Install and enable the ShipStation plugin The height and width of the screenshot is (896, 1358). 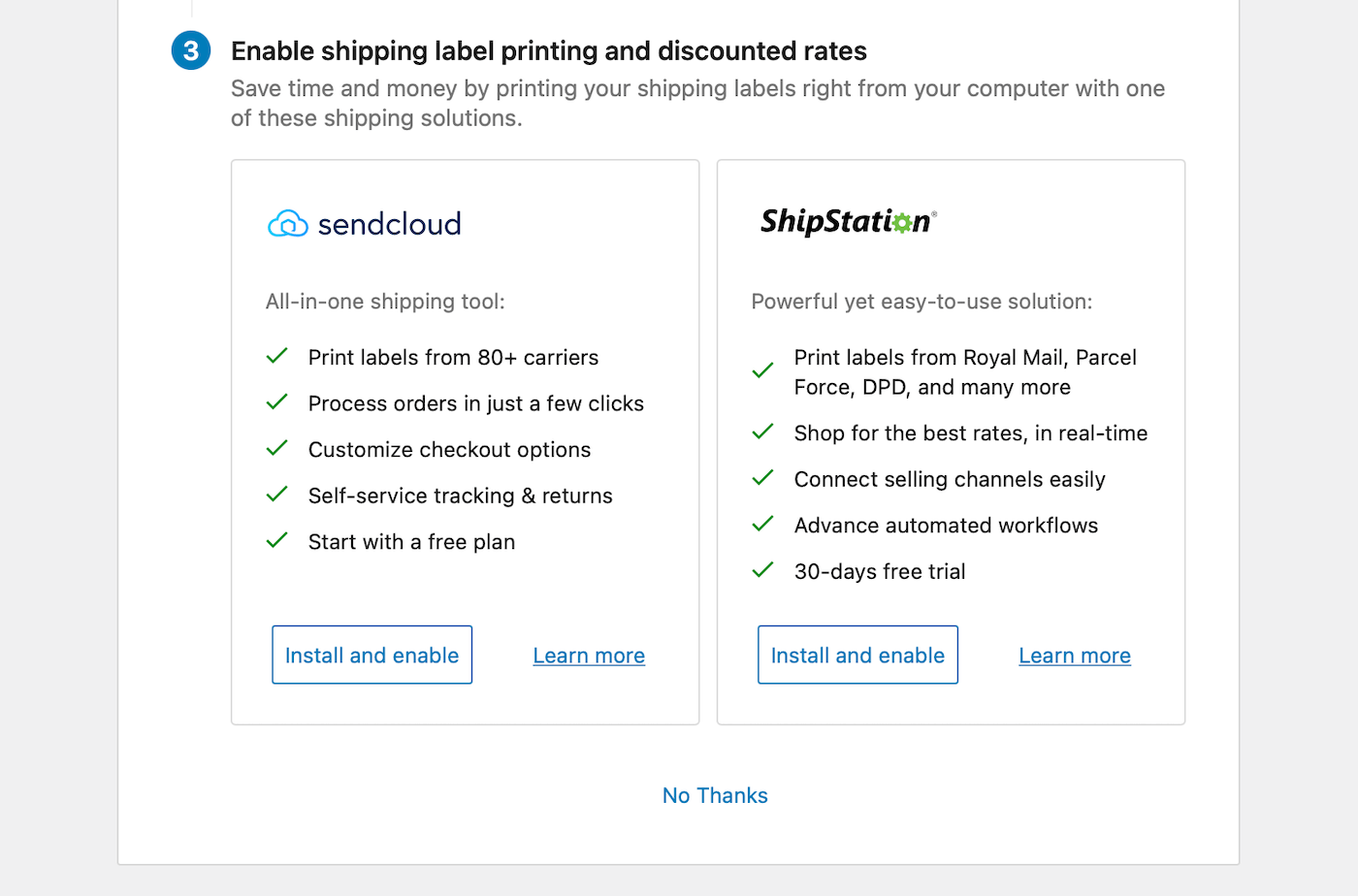[857, 655]
